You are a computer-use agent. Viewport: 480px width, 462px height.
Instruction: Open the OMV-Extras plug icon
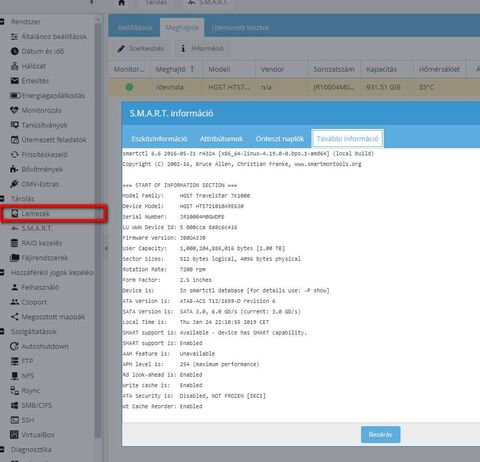pos(14,184)
